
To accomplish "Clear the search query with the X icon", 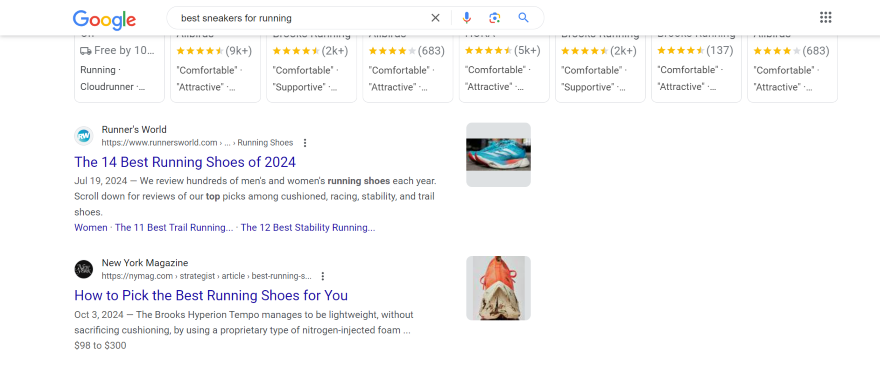I will tap(436, 18).
